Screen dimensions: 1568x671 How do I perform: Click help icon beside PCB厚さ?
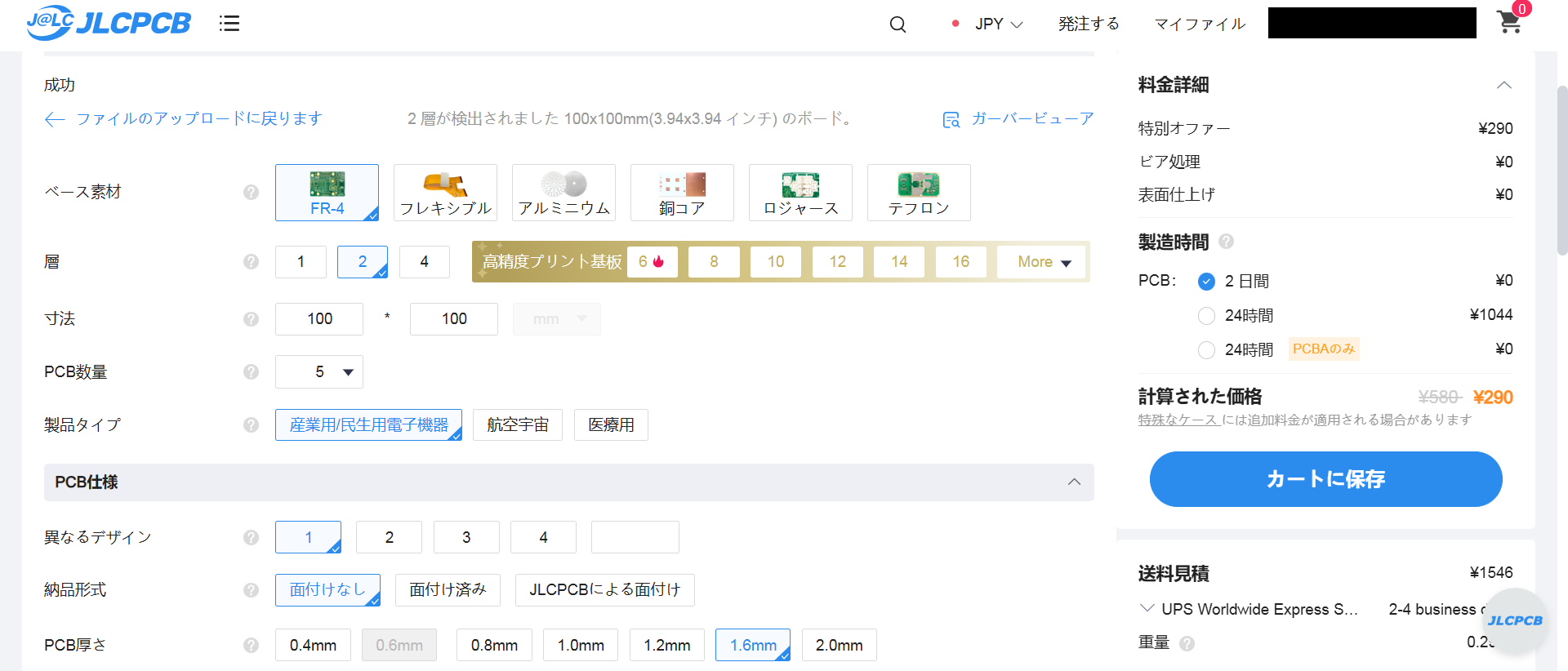(x=251, y=645)
